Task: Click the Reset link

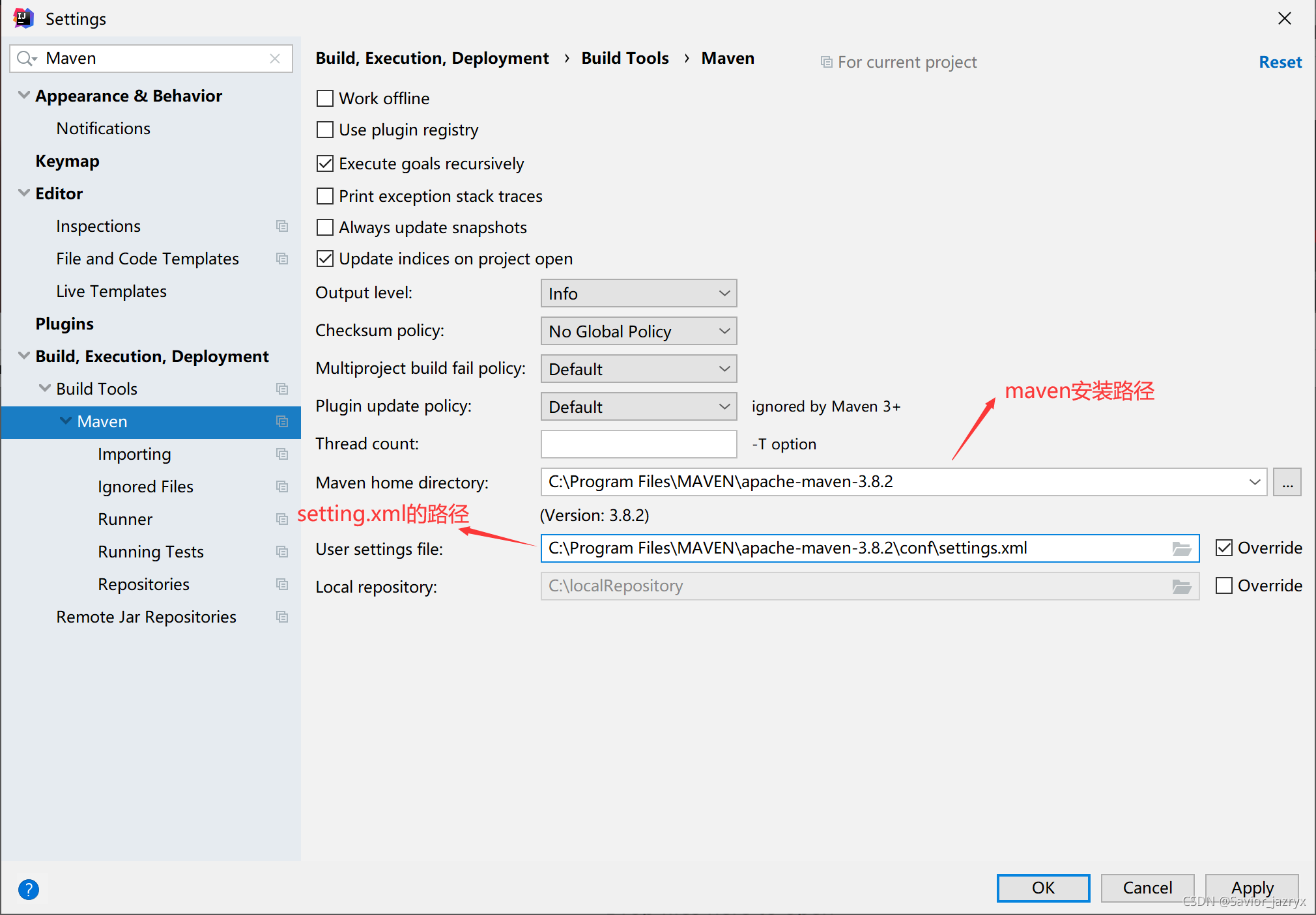Action: (1280, 62)
